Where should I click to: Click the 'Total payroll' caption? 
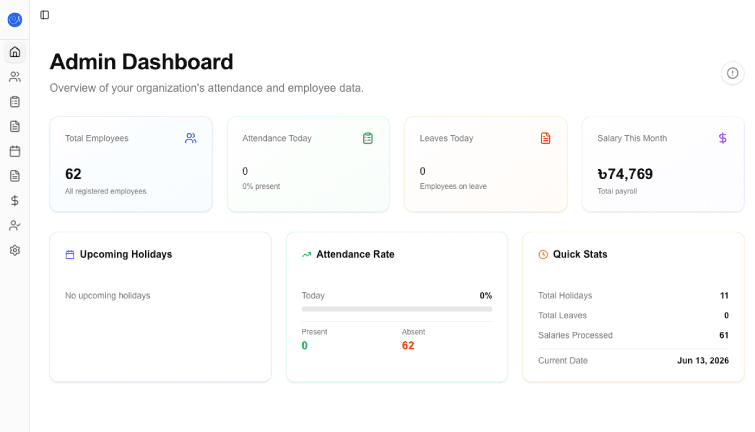click(x=617, y=191)
